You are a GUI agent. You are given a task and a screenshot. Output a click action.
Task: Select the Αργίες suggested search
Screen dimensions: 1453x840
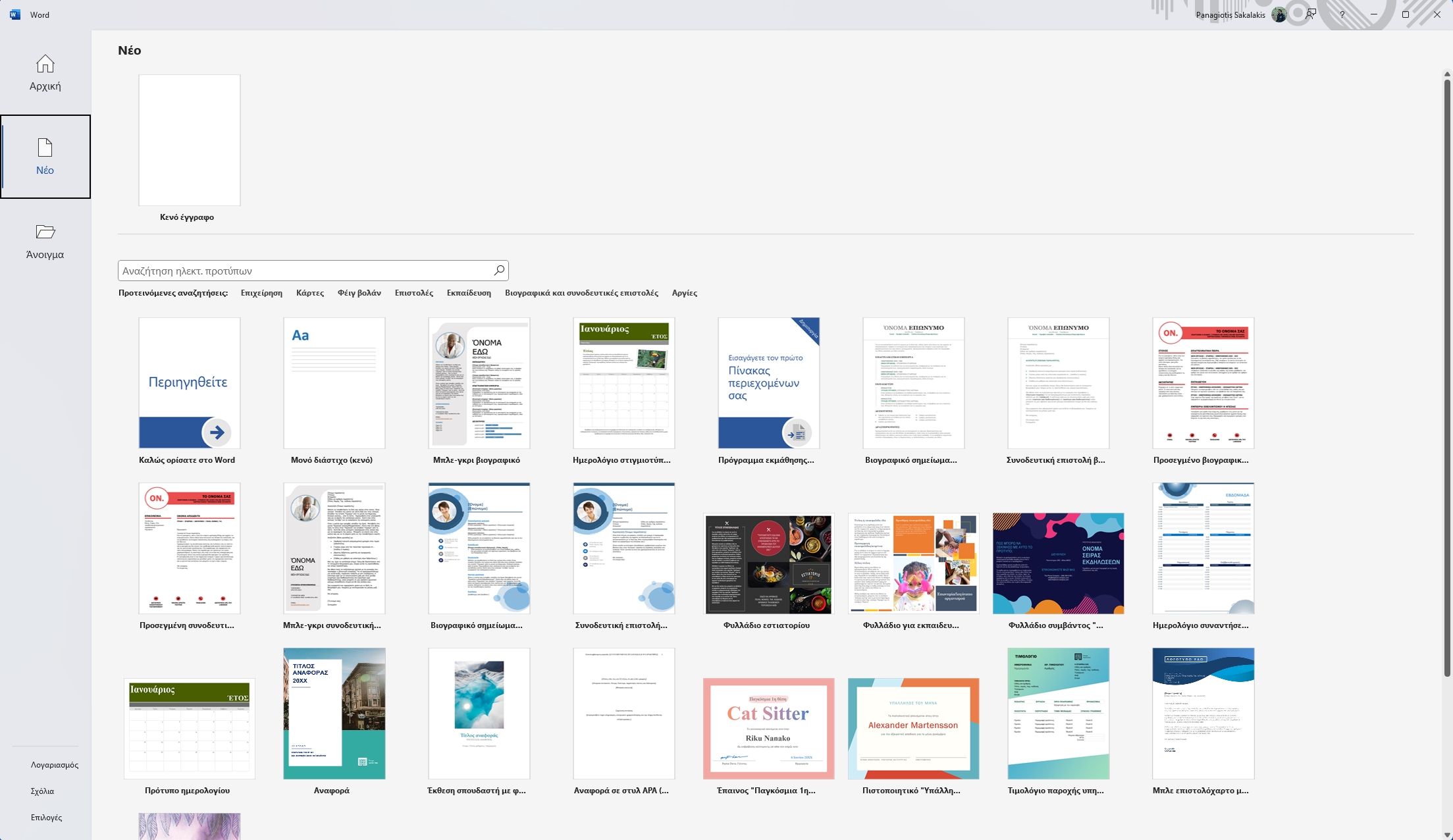pyautogui.click(x=685, y=293)
